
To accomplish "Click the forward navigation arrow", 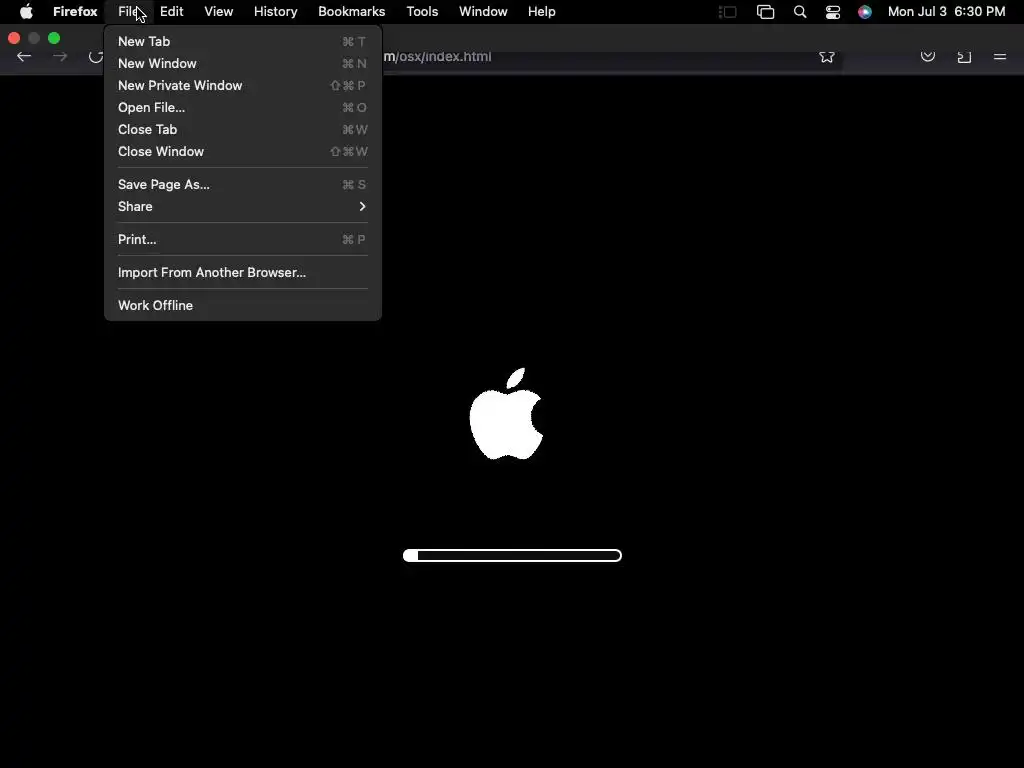I will 60,57.
